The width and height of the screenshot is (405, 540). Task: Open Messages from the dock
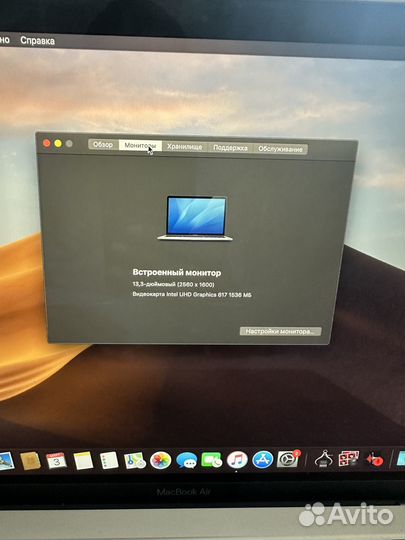tap(186, 461)
